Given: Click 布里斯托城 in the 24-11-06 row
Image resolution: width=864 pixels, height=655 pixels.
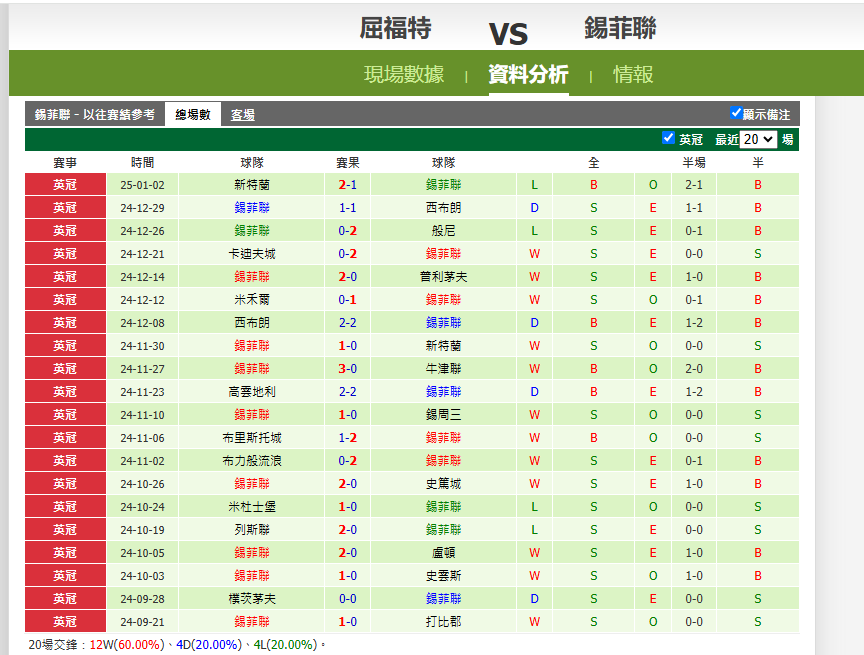Looking at the screenshot, I should click(252, 438).
